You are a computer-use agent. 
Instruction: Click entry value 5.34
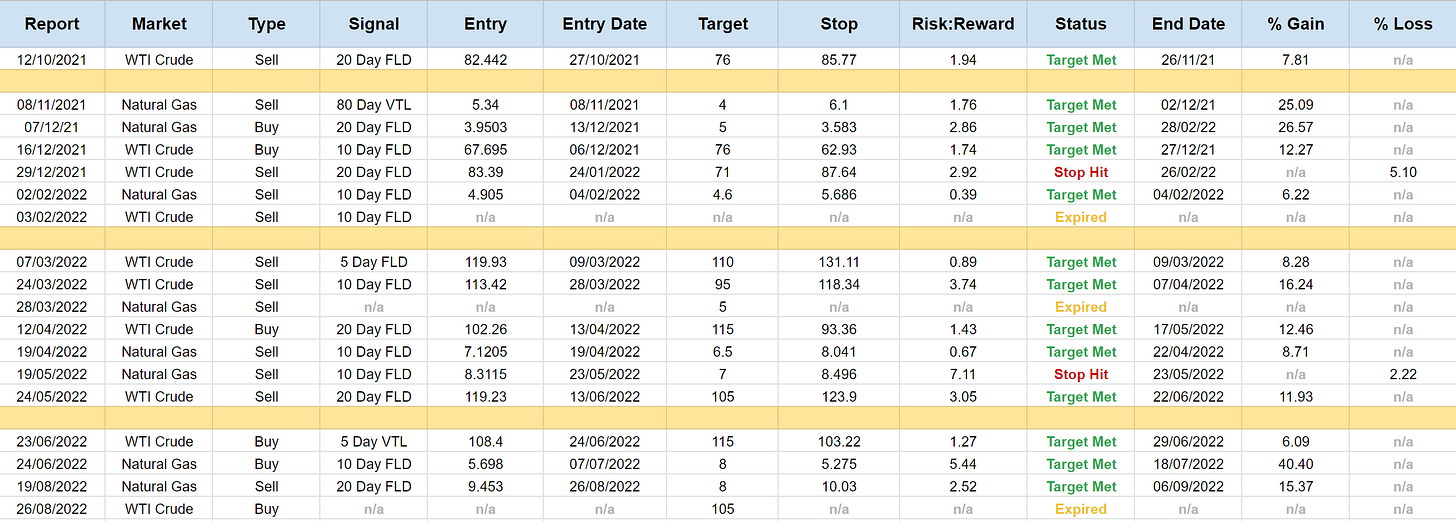(486, 105)
